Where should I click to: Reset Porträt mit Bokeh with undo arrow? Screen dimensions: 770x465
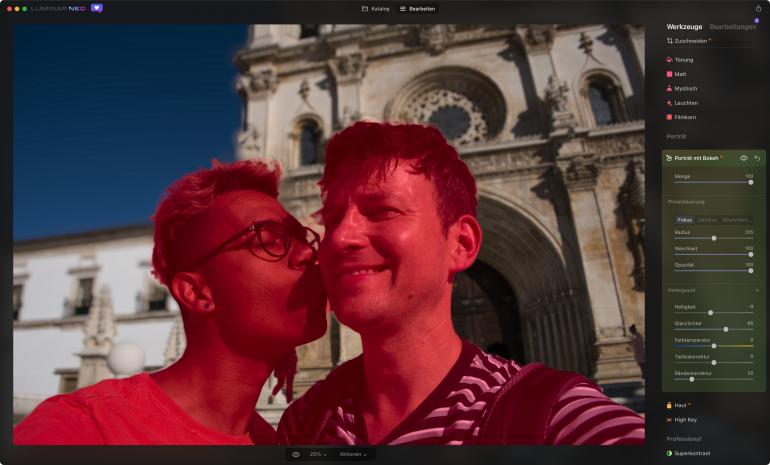coord(757,158)
